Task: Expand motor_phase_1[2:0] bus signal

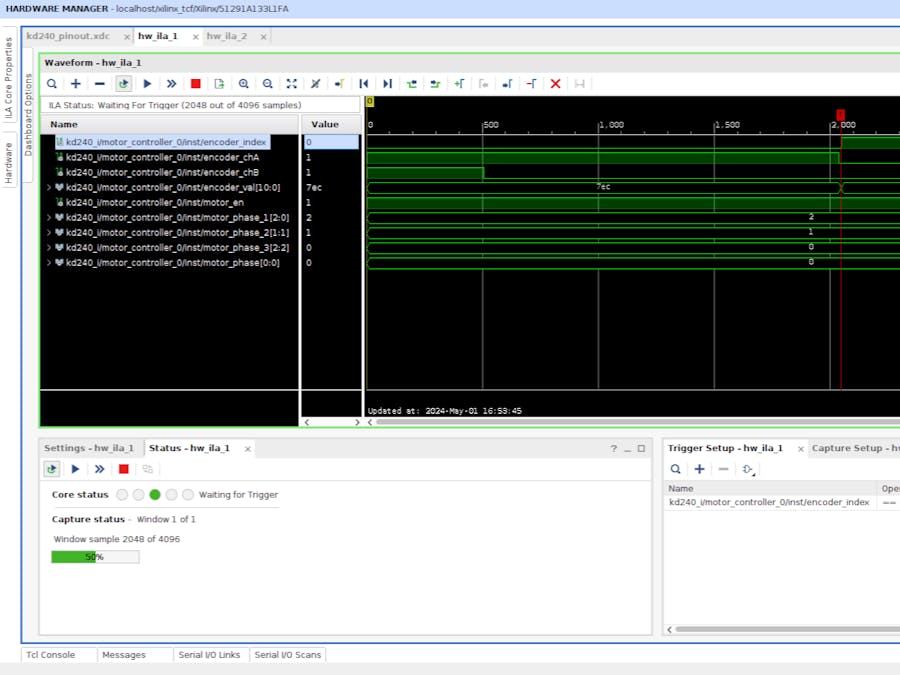Action: 49,217
